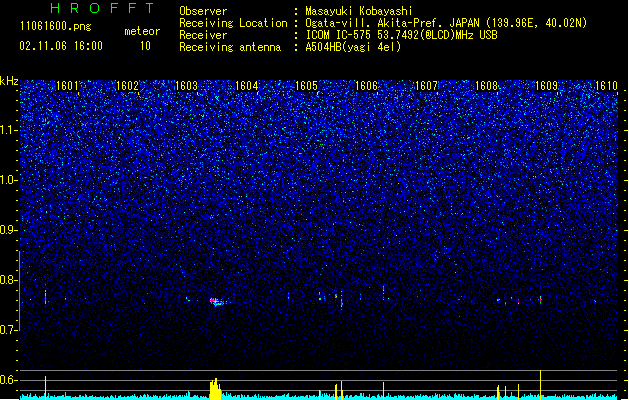Click the 1609 time marker
Viewport: 629px width, 400px height.
pos(546,86)
